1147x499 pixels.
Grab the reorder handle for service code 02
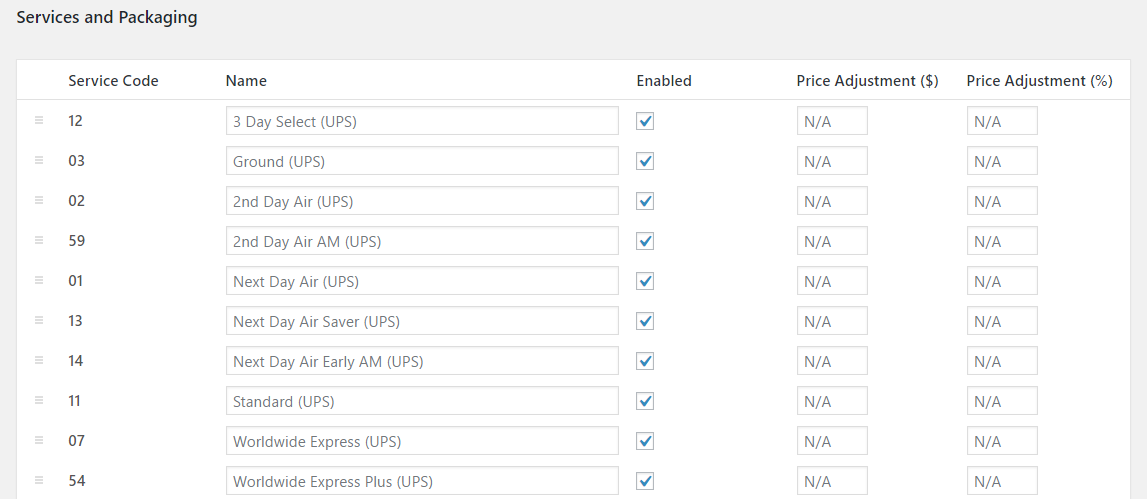(40, 200)
